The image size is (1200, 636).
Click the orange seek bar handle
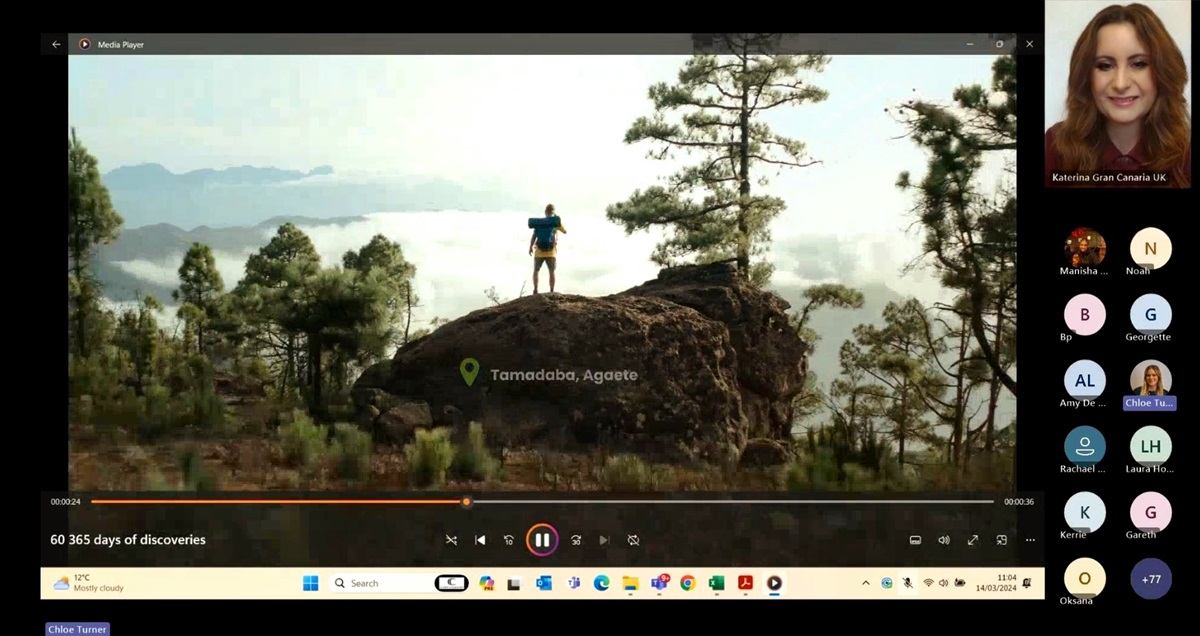466,502
